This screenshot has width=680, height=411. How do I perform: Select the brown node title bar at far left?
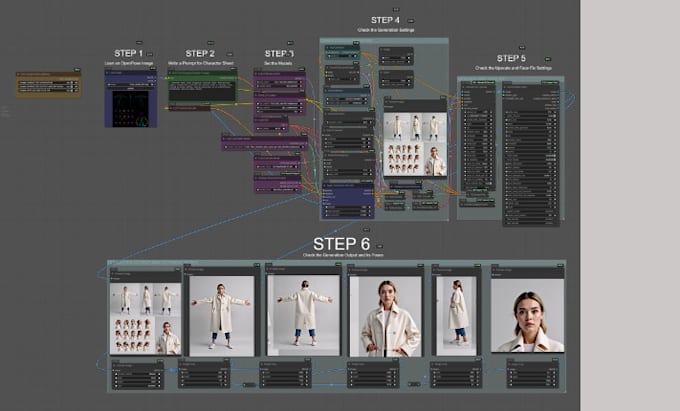click(x=49, y=75)
